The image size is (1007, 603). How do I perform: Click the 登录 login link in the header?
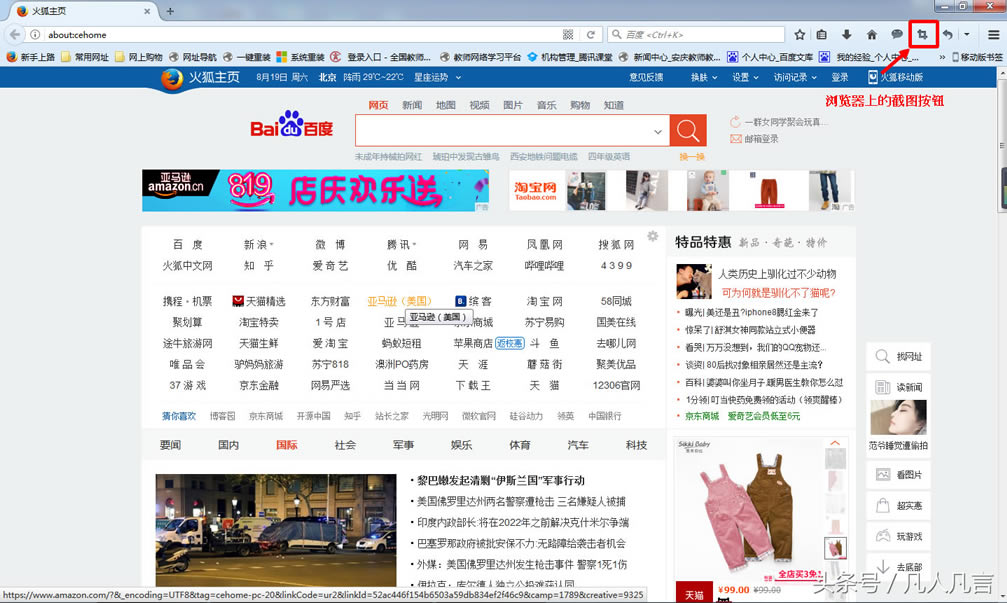point(840,77)
